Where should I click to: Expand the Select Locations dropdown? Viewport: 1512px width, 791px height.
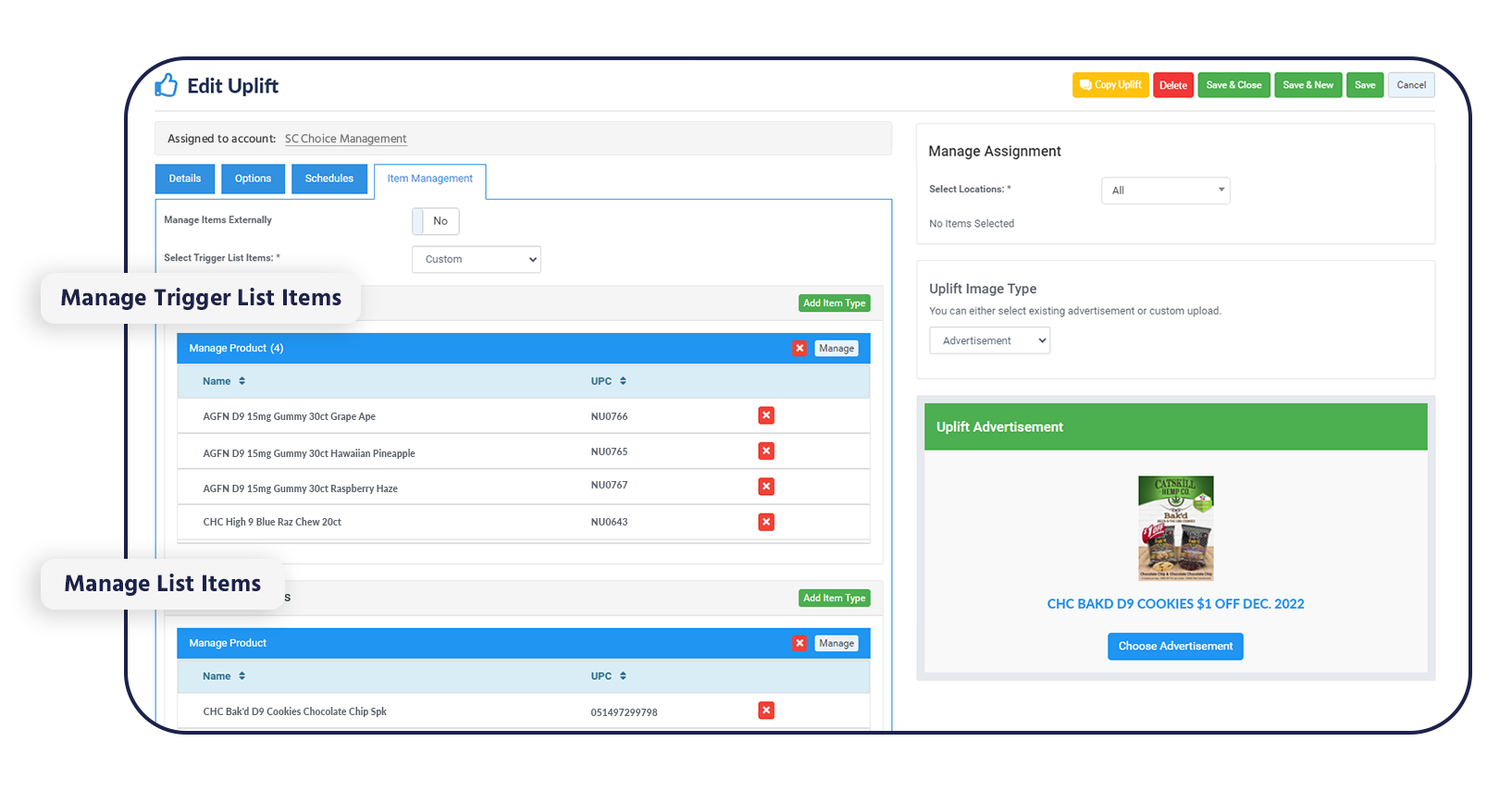tap(1165, 191)
